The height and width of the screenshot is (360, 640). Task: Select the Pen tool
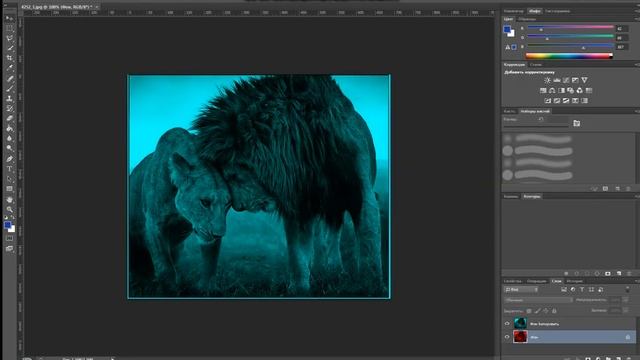coord(9,159)
